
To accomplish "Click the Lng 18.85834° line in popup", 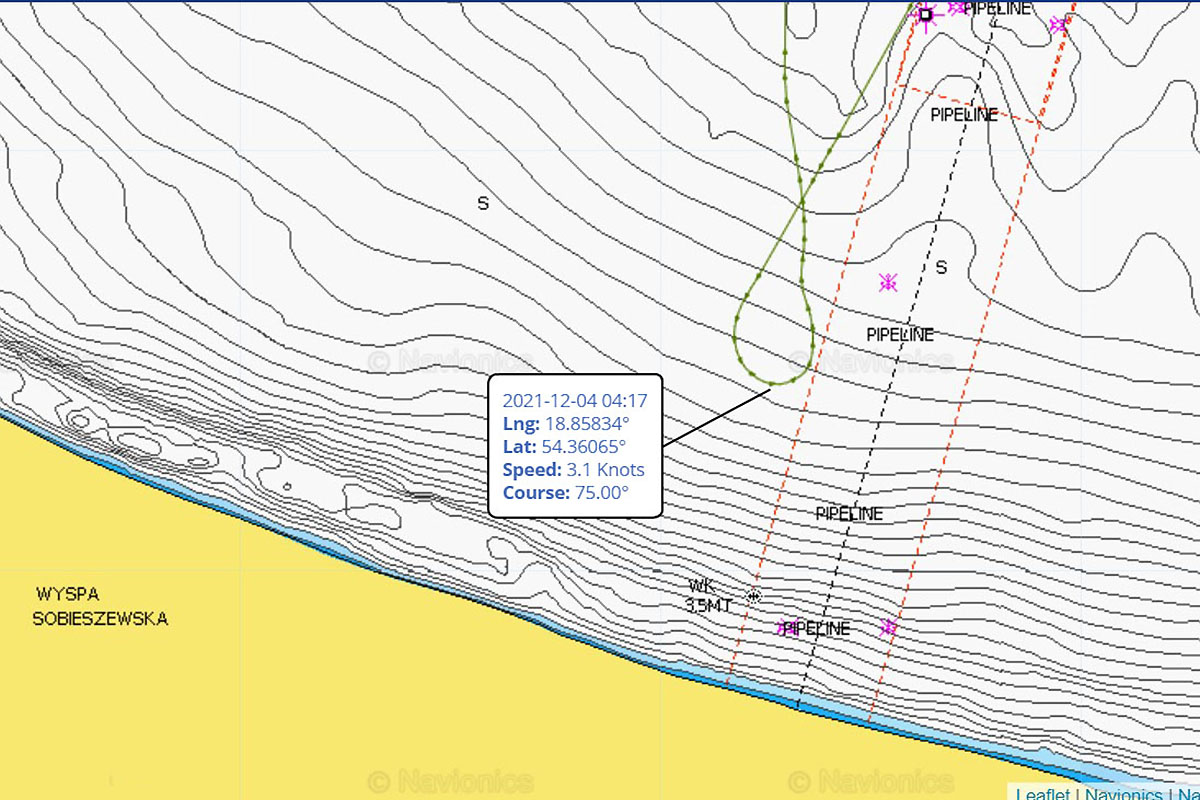I will coord(566,424).
